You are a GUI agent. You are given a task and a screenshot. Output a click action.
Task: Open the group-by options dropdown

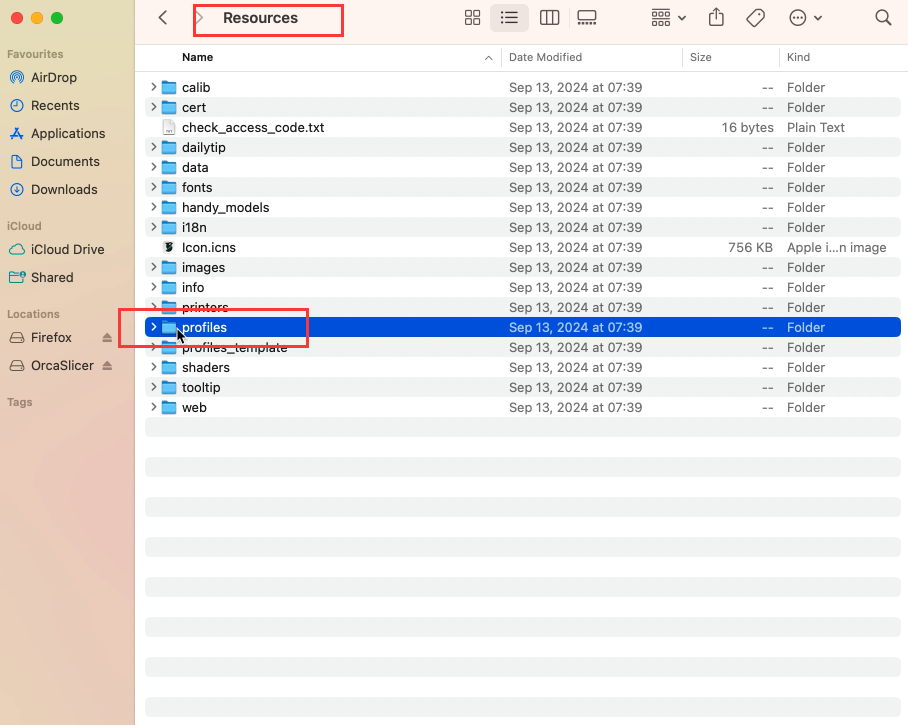click(x=668, y=18)
